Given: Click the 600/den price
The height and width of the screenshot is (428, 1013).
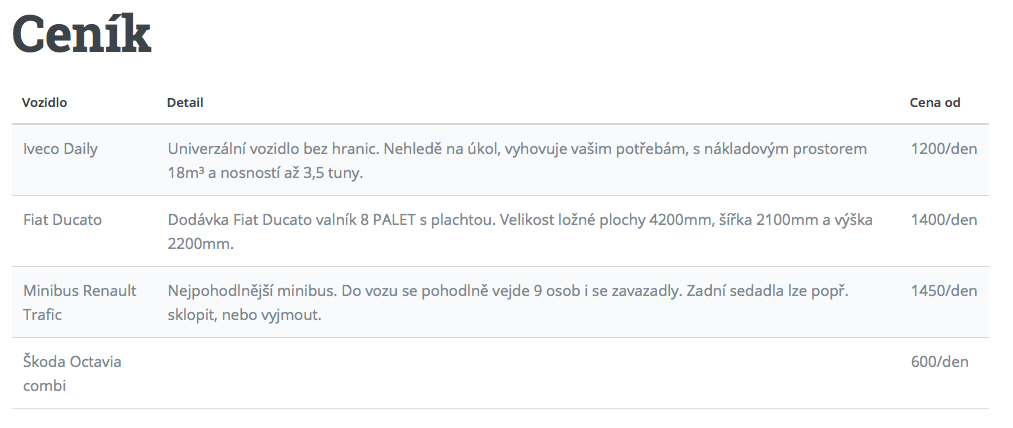Looking at the screenshot, I should click(x=940, y=362).
